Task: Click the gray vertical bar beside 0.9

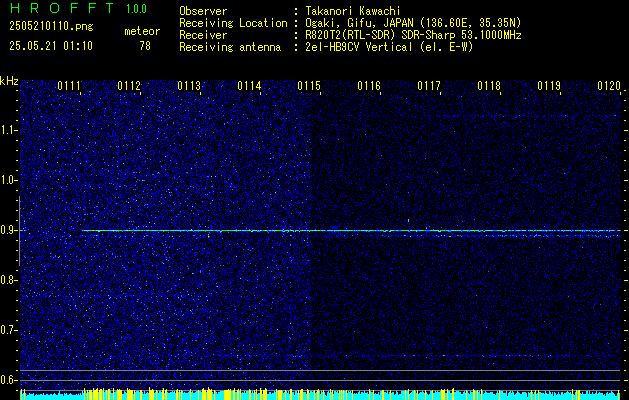Action: pyautogui.click(x=19, y=231)
